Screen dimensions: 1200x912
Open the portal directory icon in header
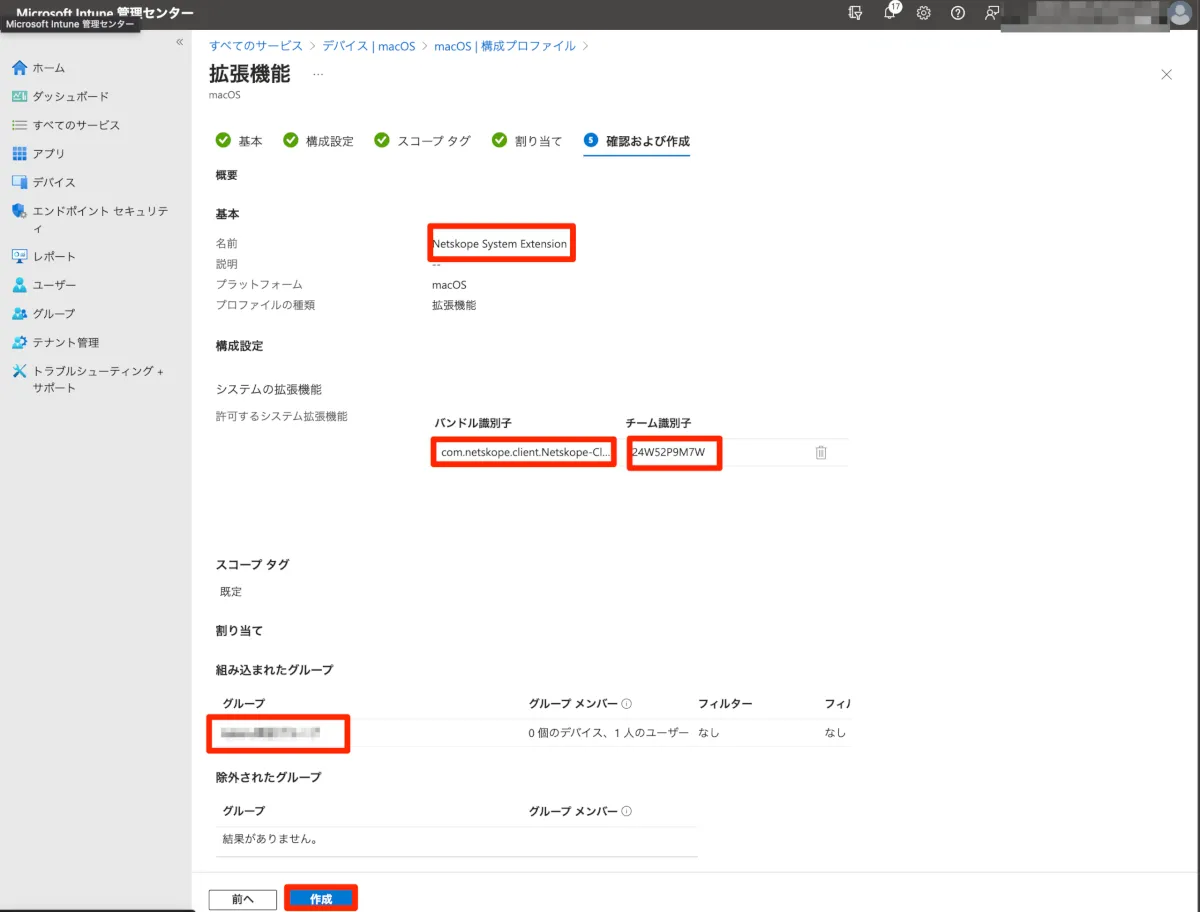click(x=855, y=13)
